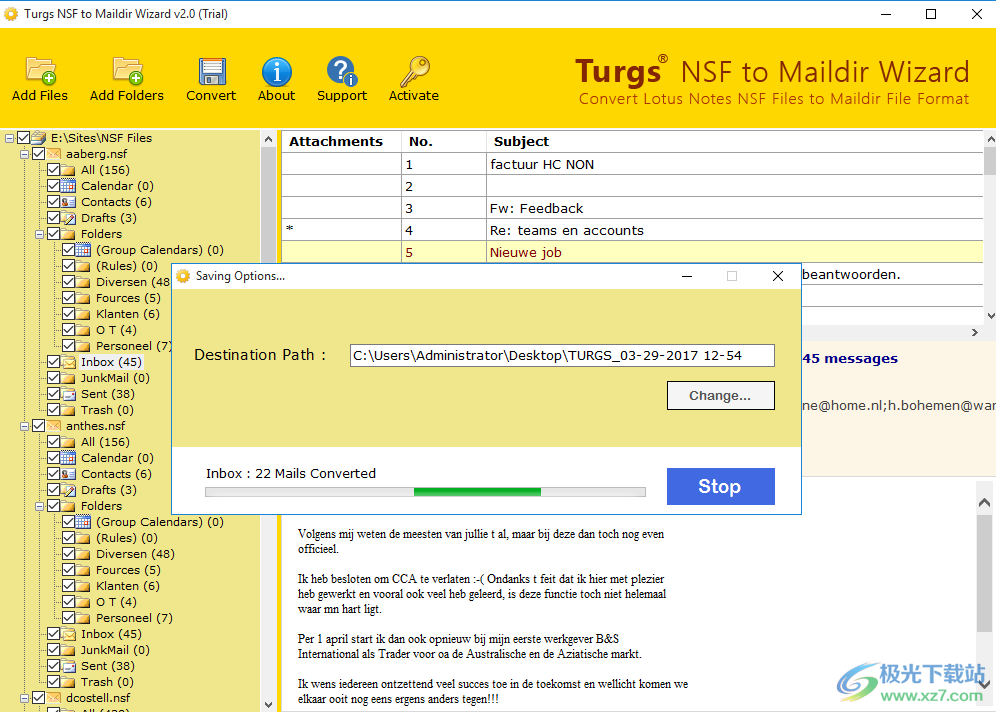Select Fources (5) under anthes.nsf

[128, 570]
